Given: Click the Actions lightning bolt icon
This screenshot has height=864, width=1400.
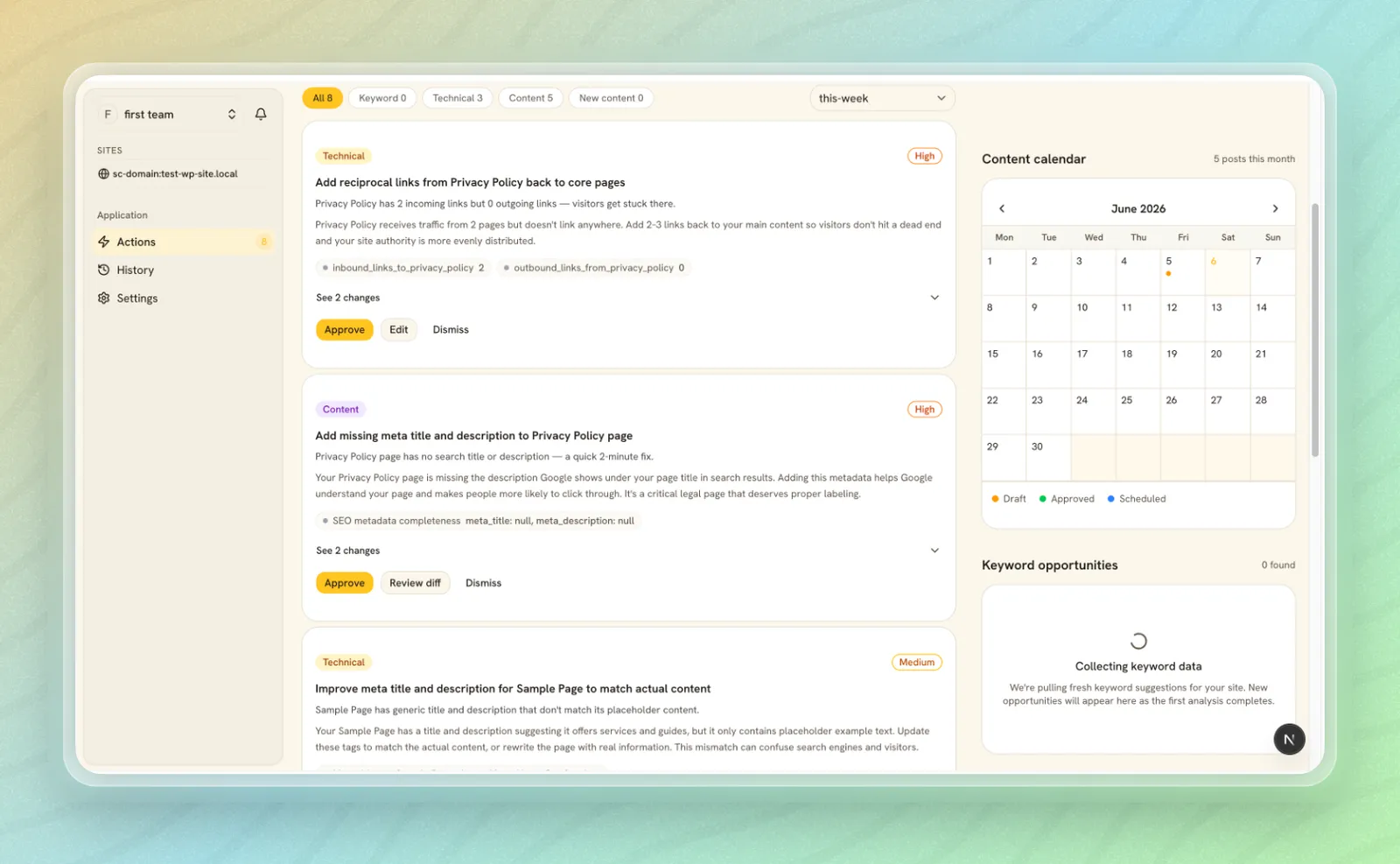Looking at the screenshot, I should (104, 242).
